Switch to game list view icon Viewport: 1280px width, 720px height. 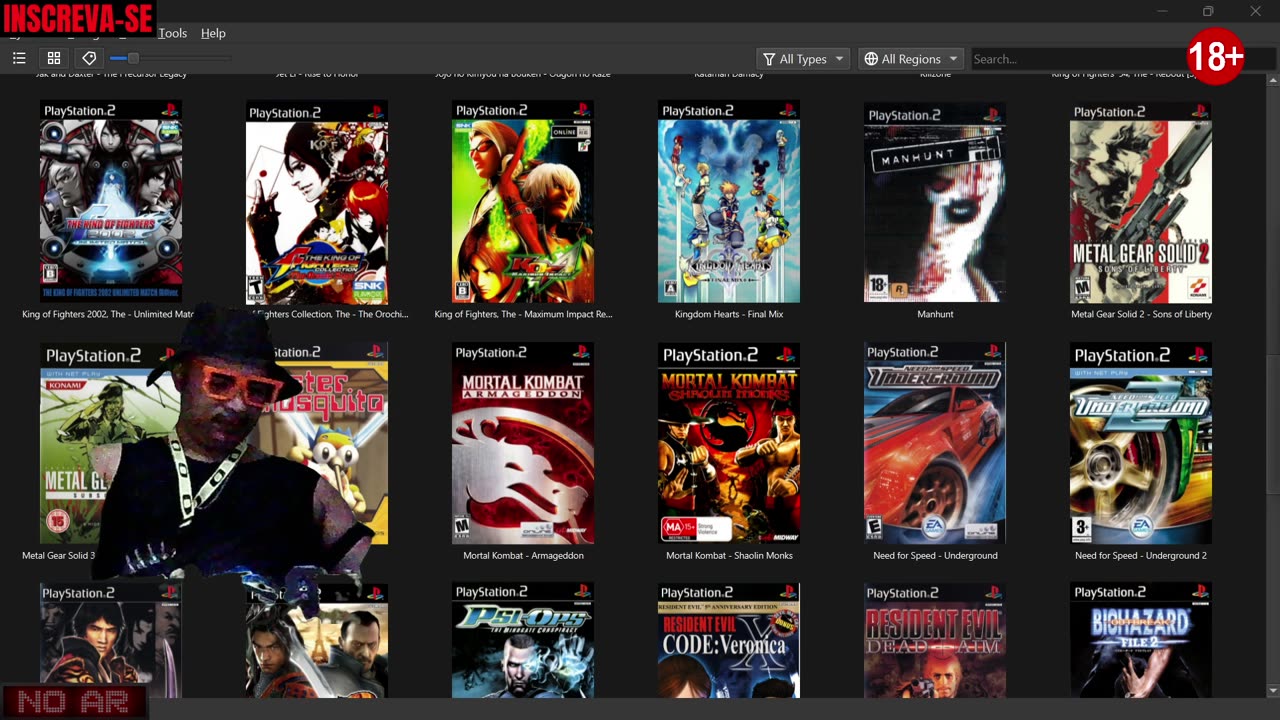pos(19,59)
